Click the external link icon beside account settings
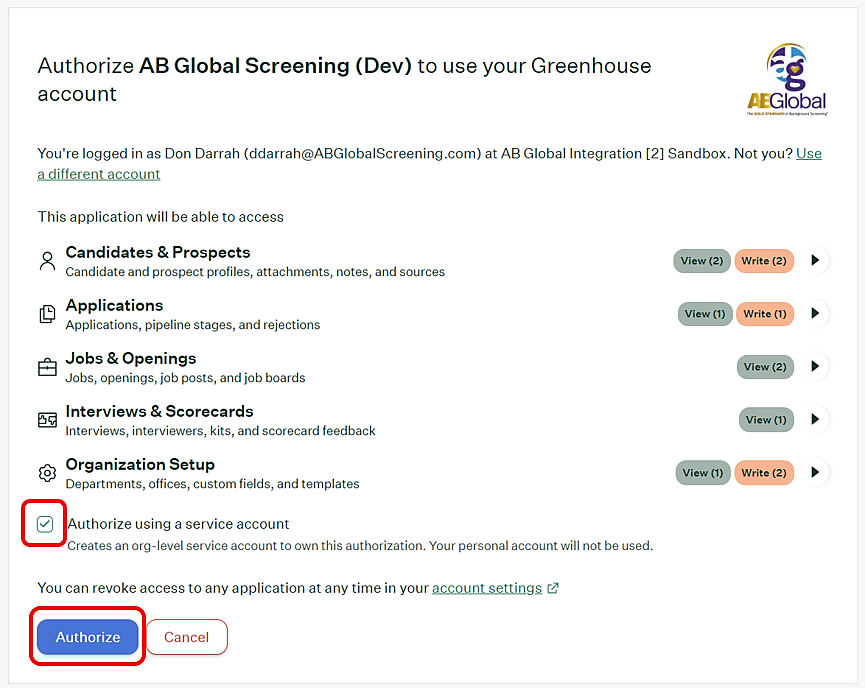Viewport: 865px width, 688px height. [553, 588]
